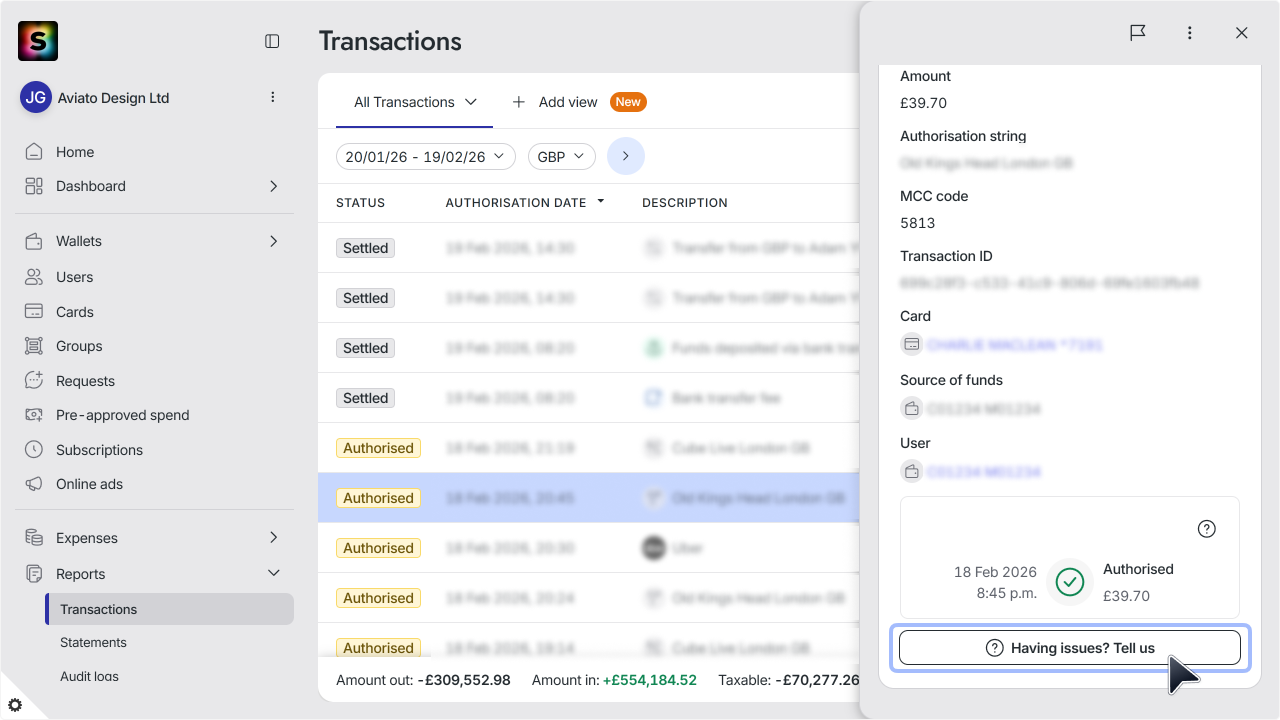Click the Wallets icon
1280x720 pixels.
(34, 241)
